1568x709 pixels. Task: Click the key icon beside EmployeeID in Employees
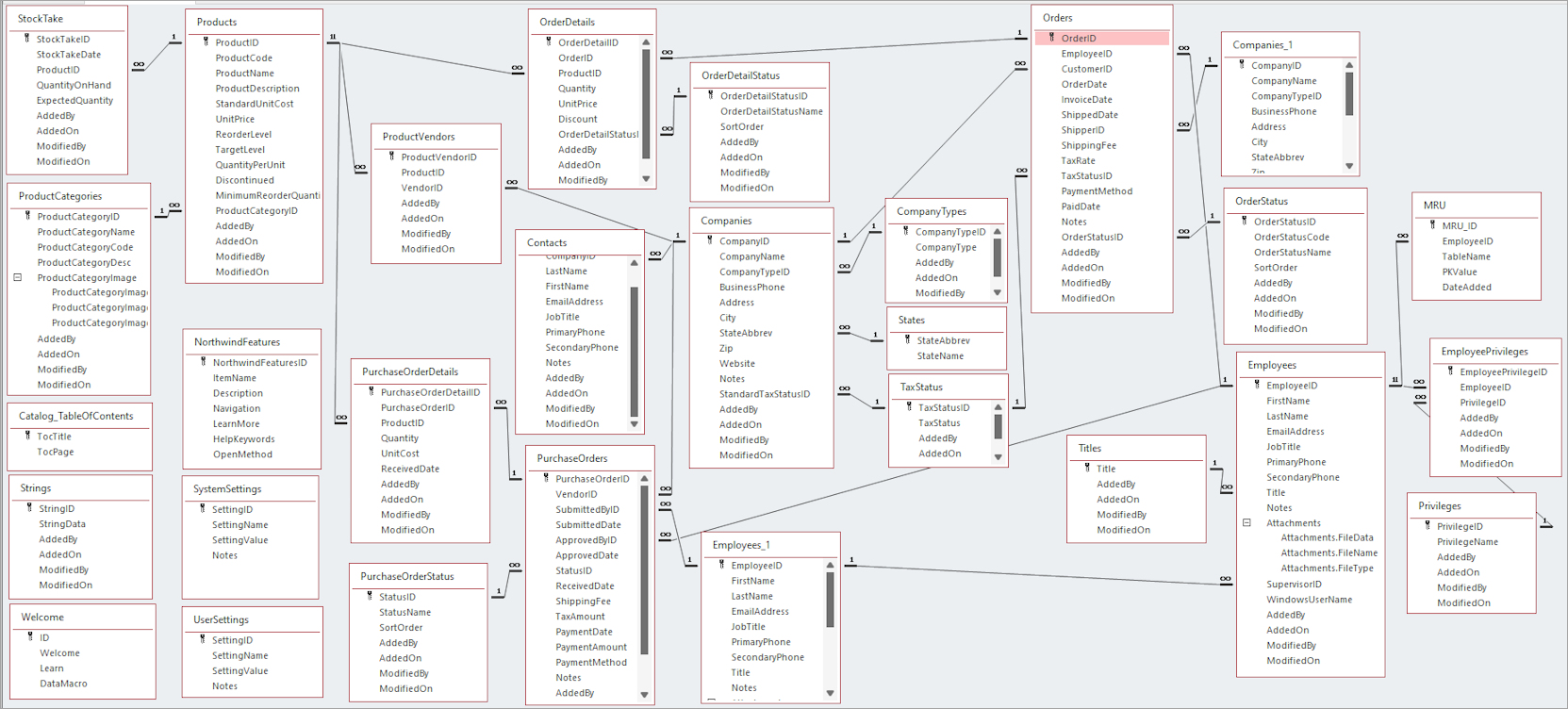1257,385
